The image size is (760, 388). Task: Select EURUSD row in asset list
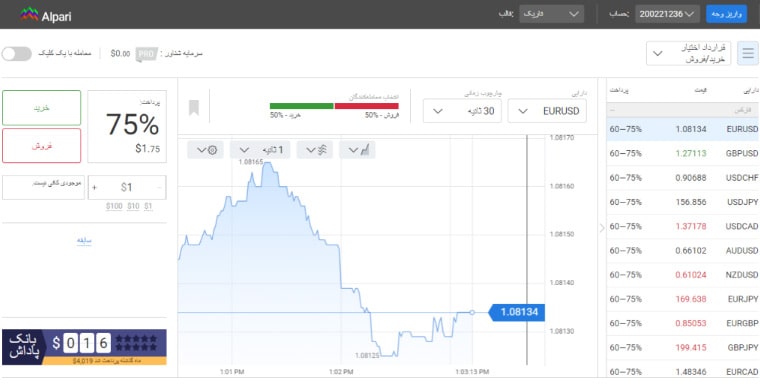tap(683, 129)
